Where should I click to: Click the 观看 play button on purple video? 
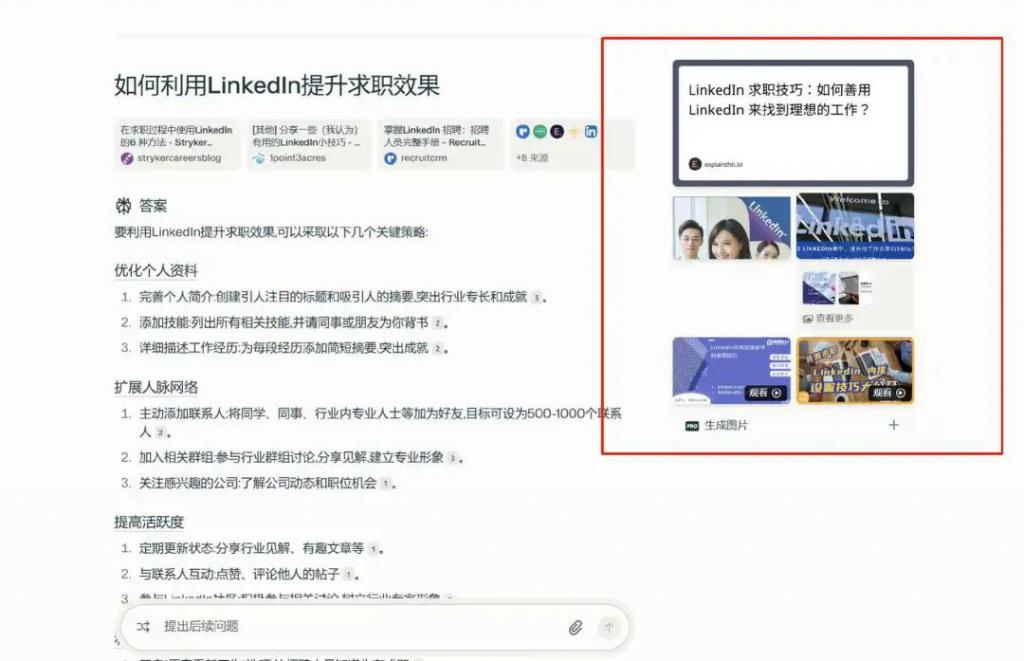765,393
